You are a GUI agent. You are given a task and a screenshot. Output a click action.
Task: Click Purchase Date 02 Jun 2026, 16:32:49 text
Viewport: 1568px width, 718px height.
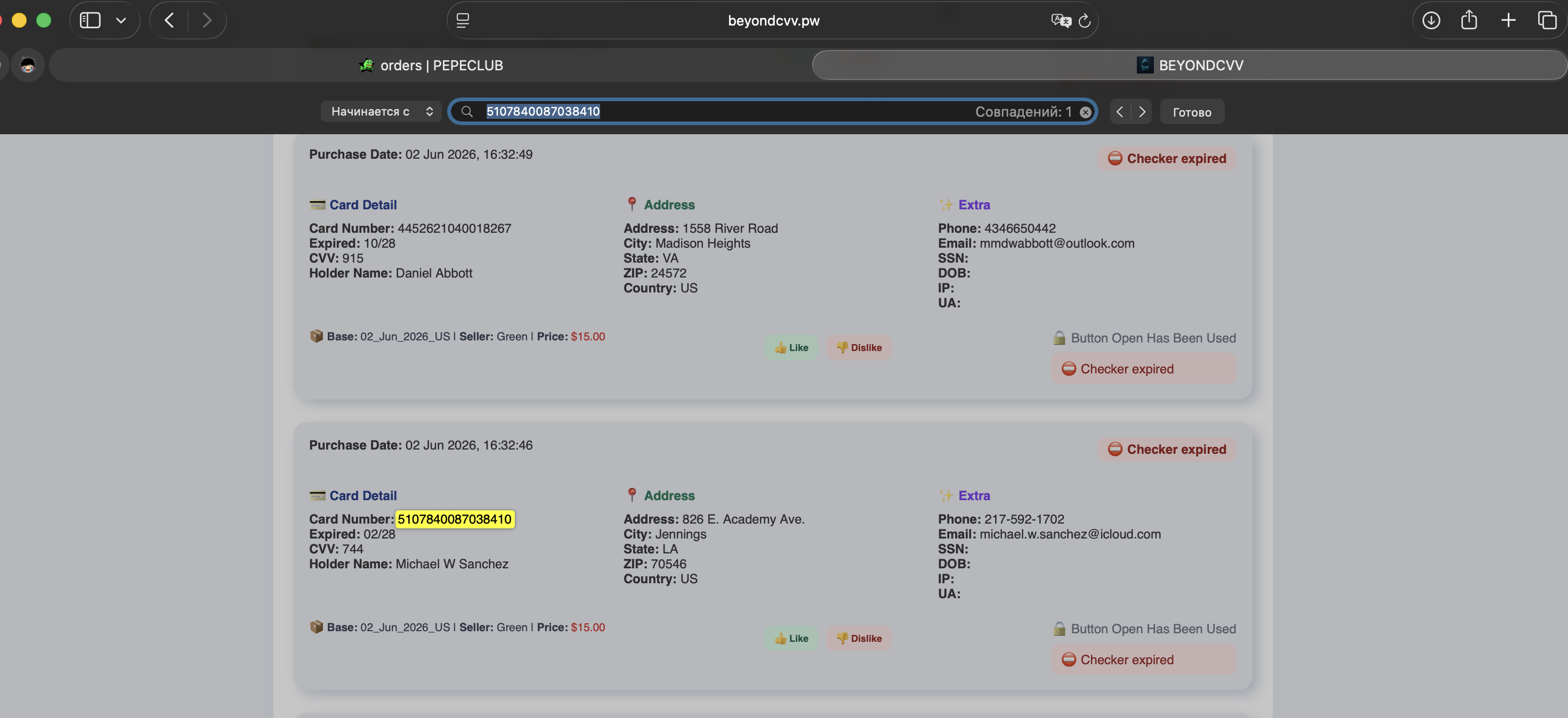tap(421, 154)
